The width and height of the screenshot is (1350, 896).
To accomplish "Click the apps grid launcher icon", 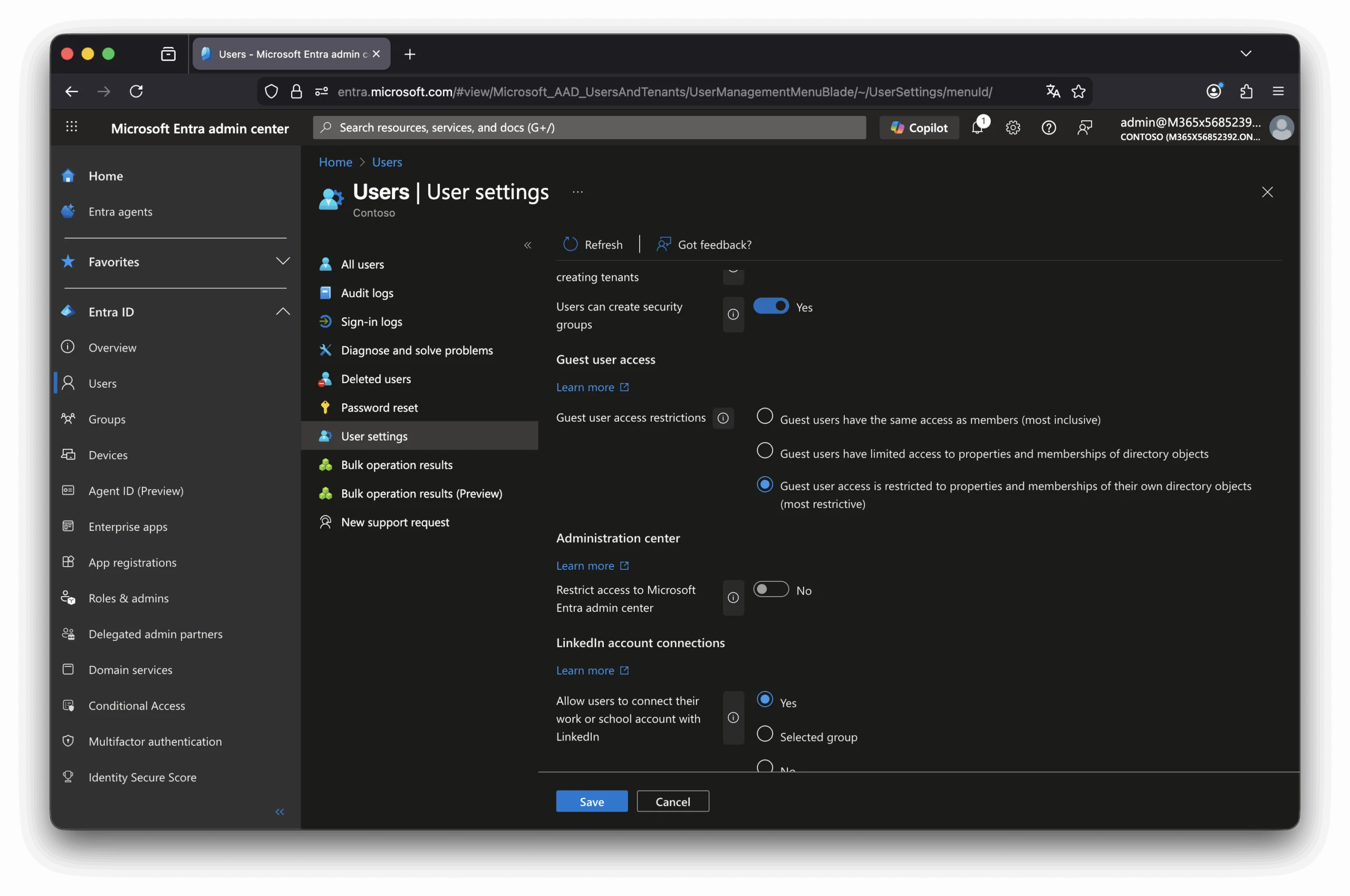I will (72, 127).
